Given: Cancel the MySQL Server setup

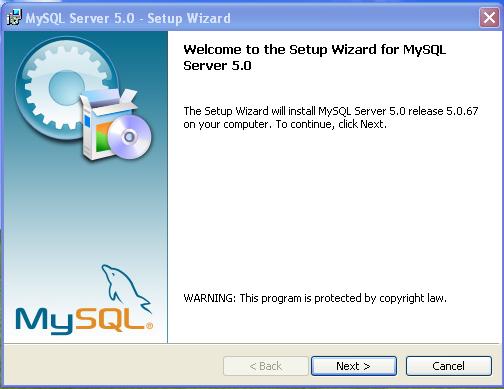Looking at the screenshot, I should (449, 366).
